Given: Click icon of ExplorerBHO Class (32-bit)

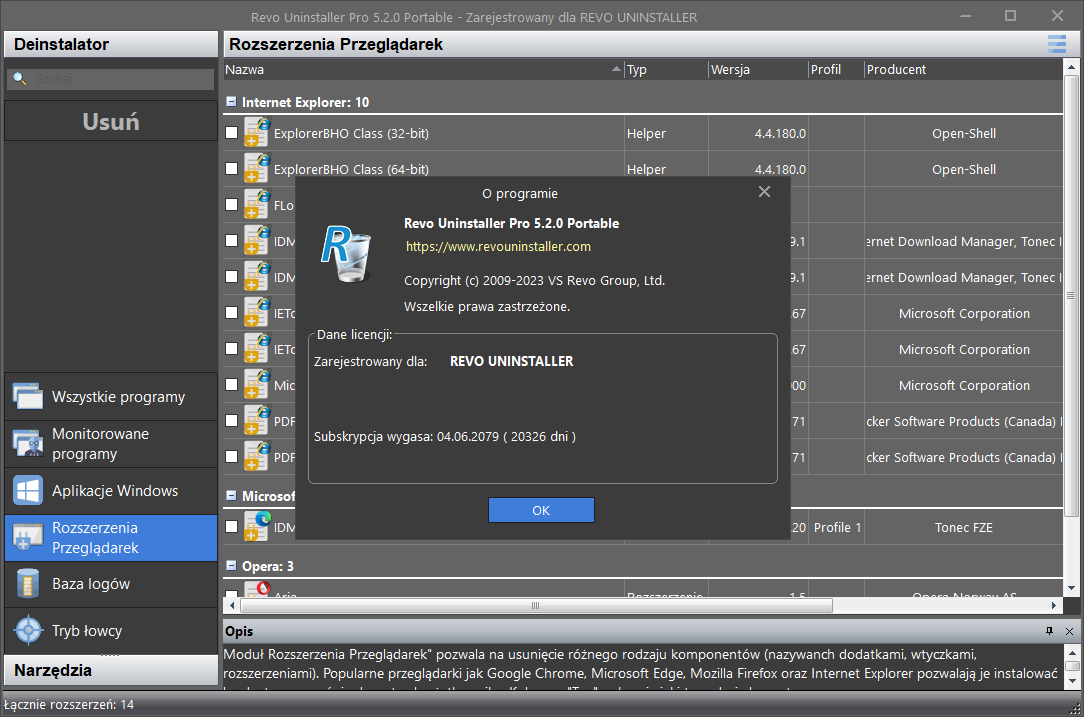Looking at the screenshot, I should pyautogui.click(x=256, y=132).
